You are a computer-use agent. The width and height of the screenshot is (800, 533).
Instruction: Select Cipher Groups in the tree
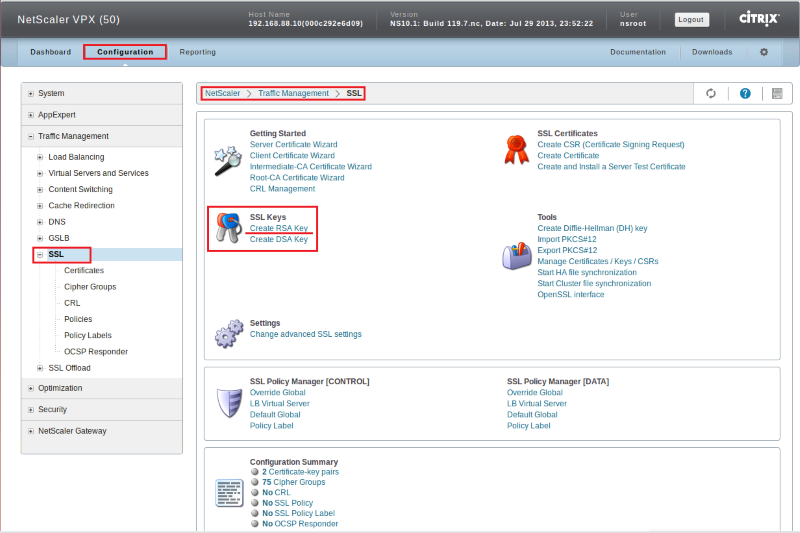90,287
